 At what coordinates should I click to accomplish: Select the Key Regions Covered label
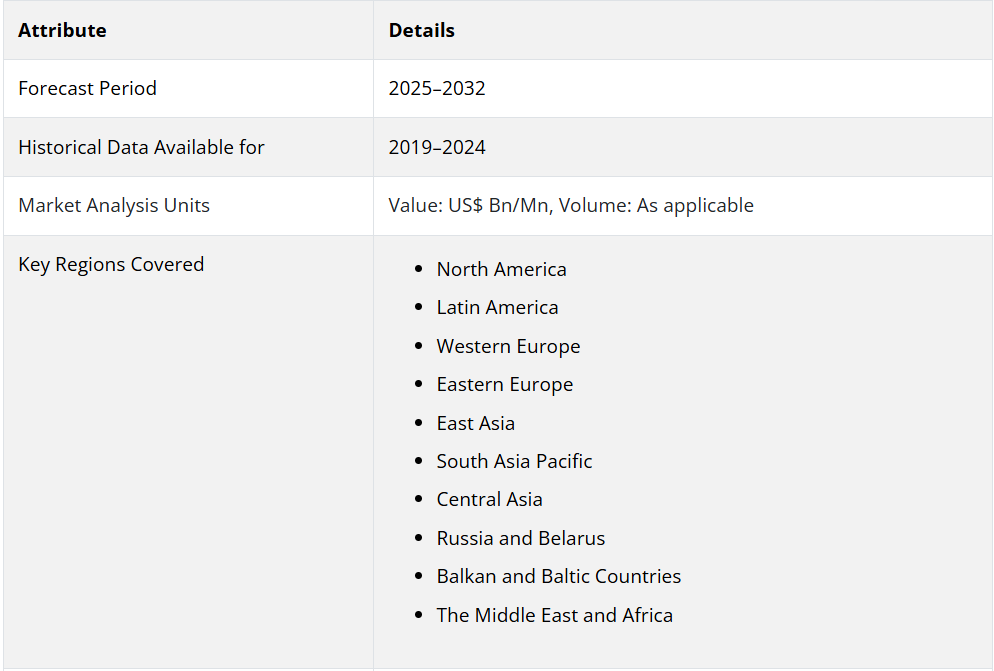[111, 264]
